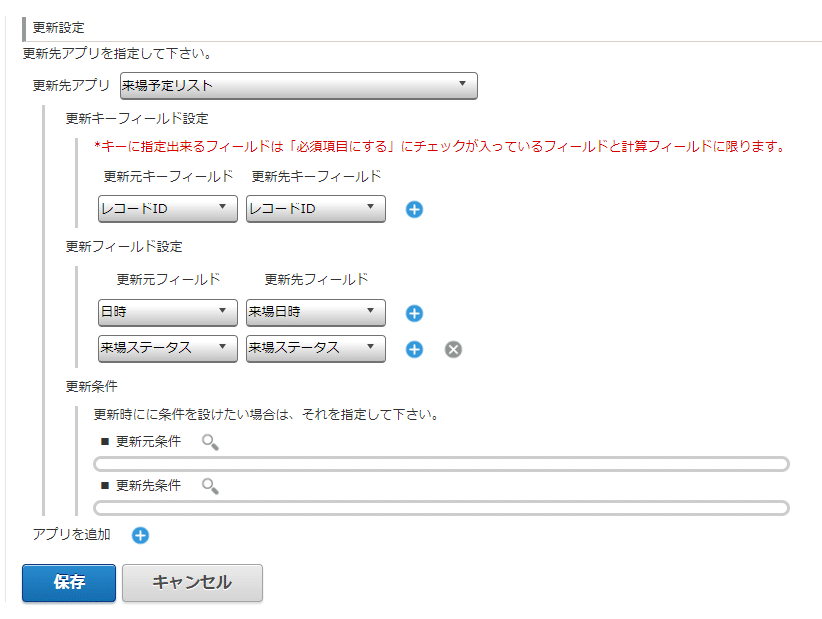Remove the 来場ステータス field row
This screenshot has width=822, height=619.
(453, 350)
